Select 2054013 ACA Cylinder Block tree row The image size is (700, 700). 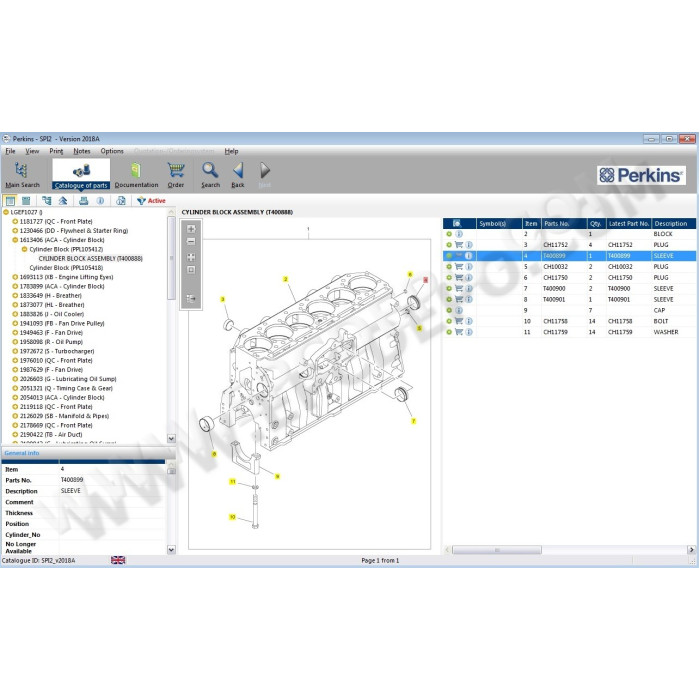[62, 398]
